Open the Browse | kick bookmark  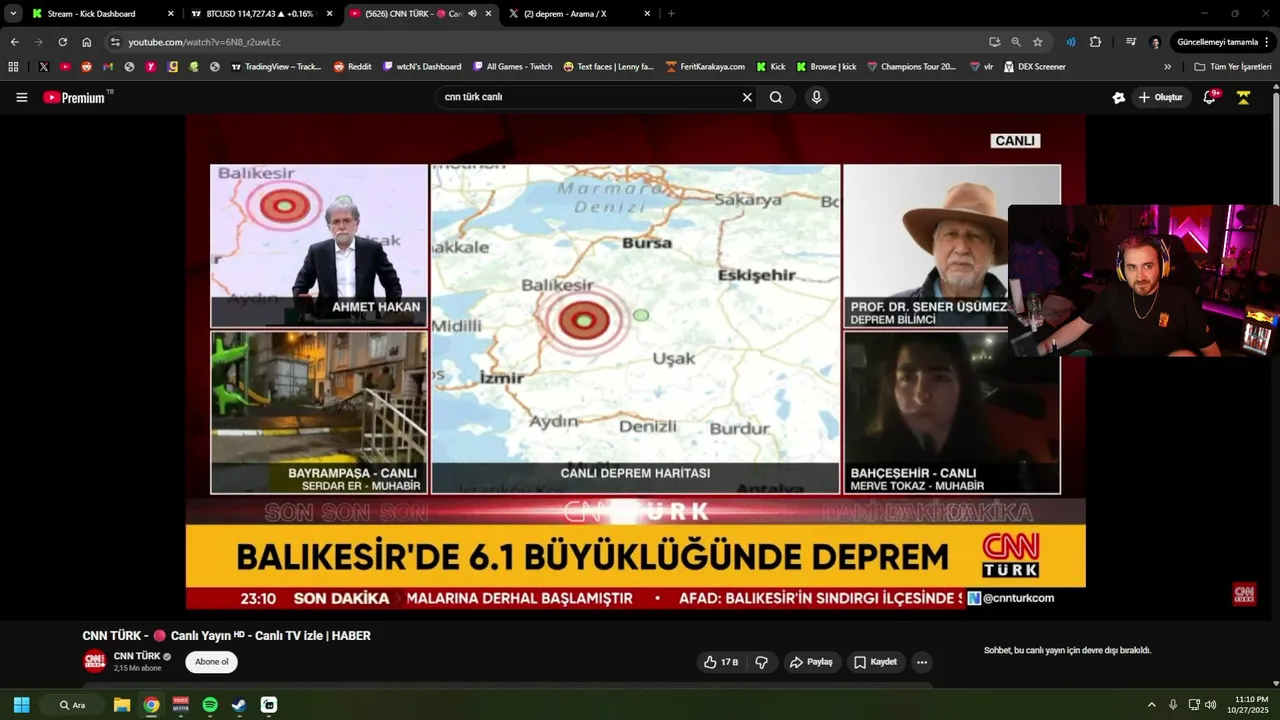coord(826,67)
